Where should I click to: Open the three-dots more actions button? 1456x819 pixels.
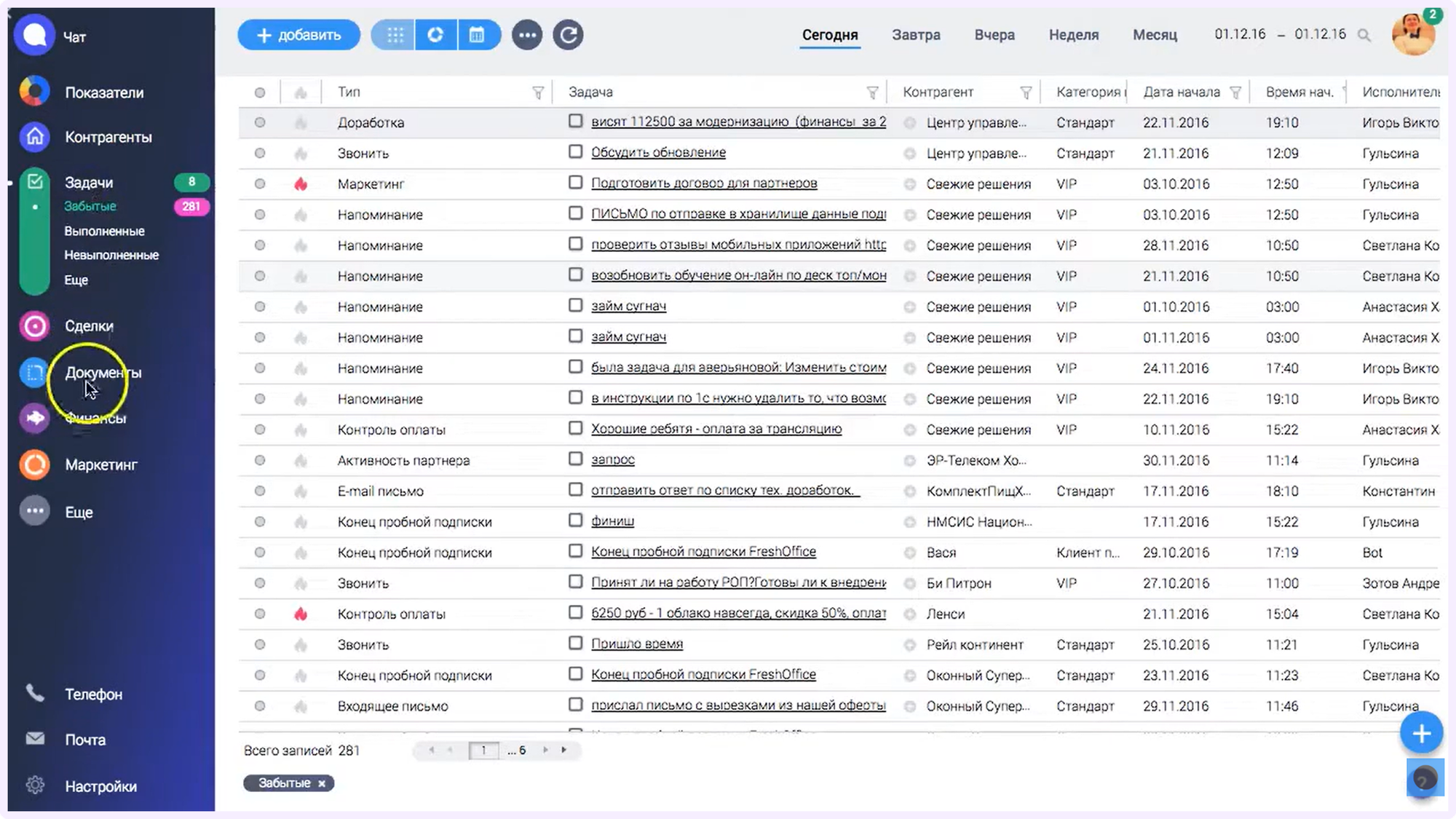[527, 35]
